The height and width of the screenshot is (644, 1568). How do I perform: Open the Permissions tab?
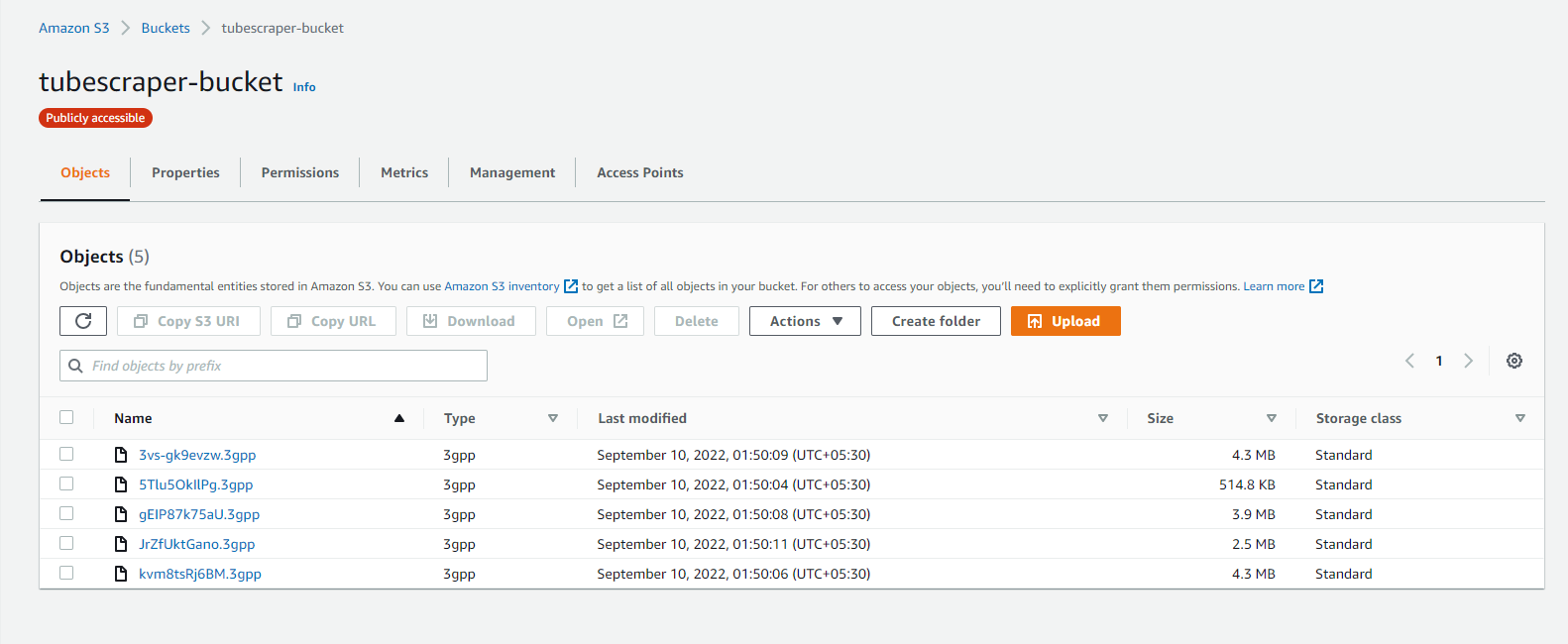coord(300,172)
